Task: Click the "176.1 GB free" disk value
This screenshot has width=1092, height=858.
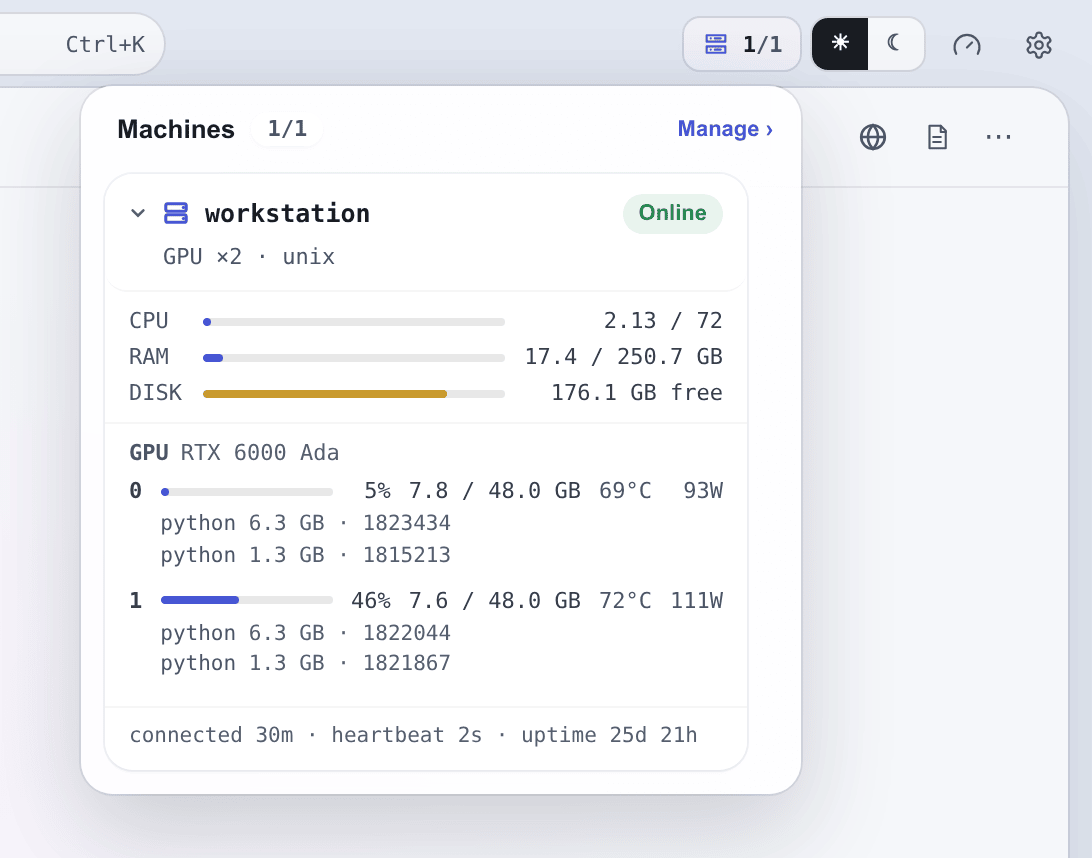Action: click(637, 393)
